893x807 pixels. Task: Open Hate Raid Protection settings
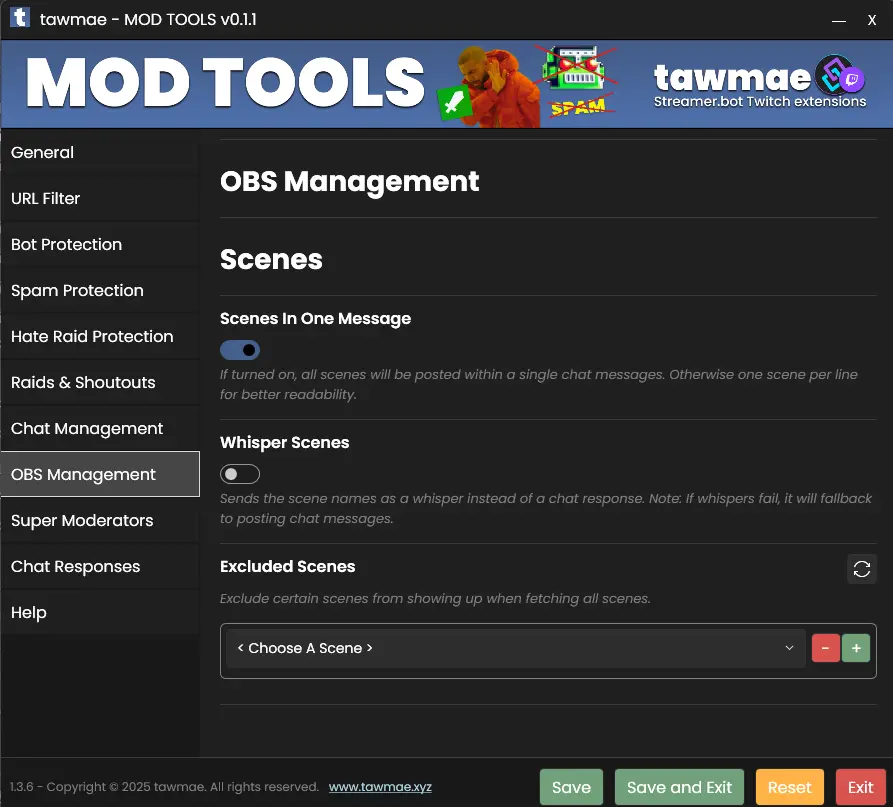coord(100,337)
